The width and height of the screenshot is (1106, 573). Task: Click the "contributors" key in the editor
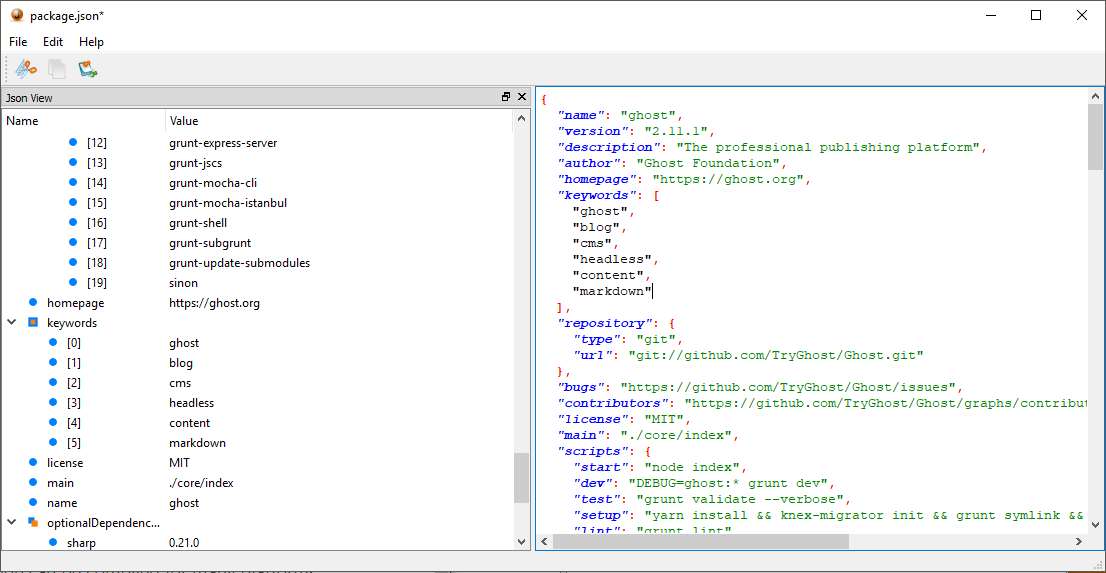[612, 403]
